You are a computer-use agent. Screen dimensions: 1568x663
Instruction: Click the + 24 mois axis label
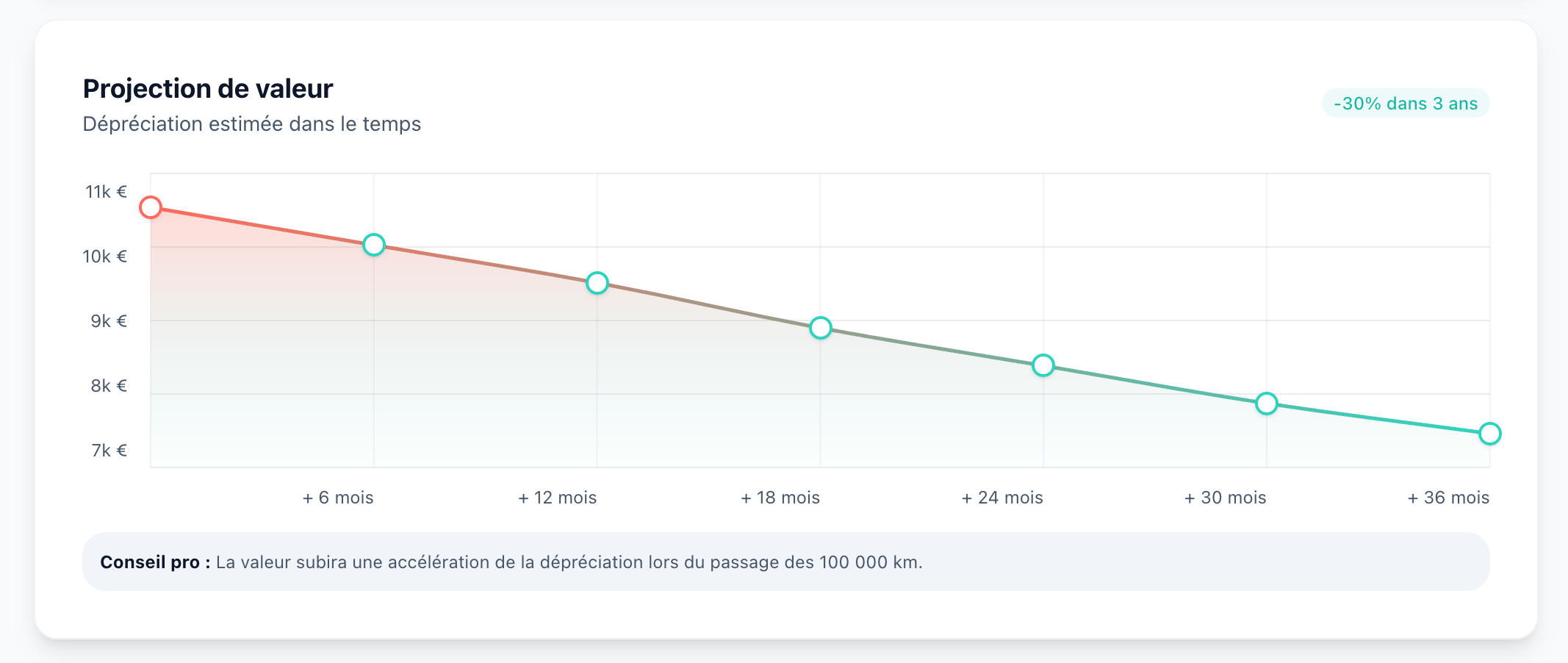[x=1002, y=498]
